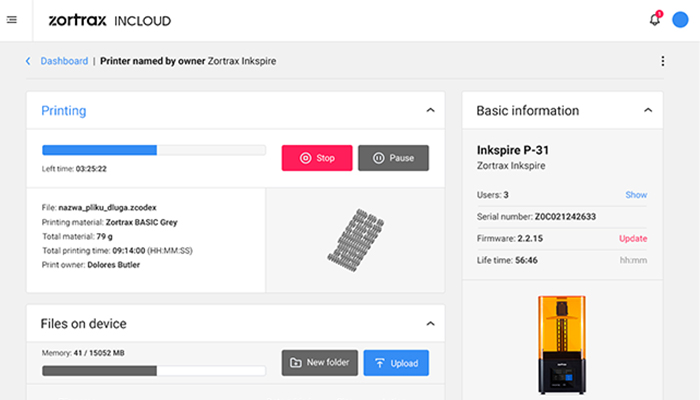Click the Zortrax Inkspire model subtitle
The height and width of the screenshot is (400, 700).
[x=511, y=166]
